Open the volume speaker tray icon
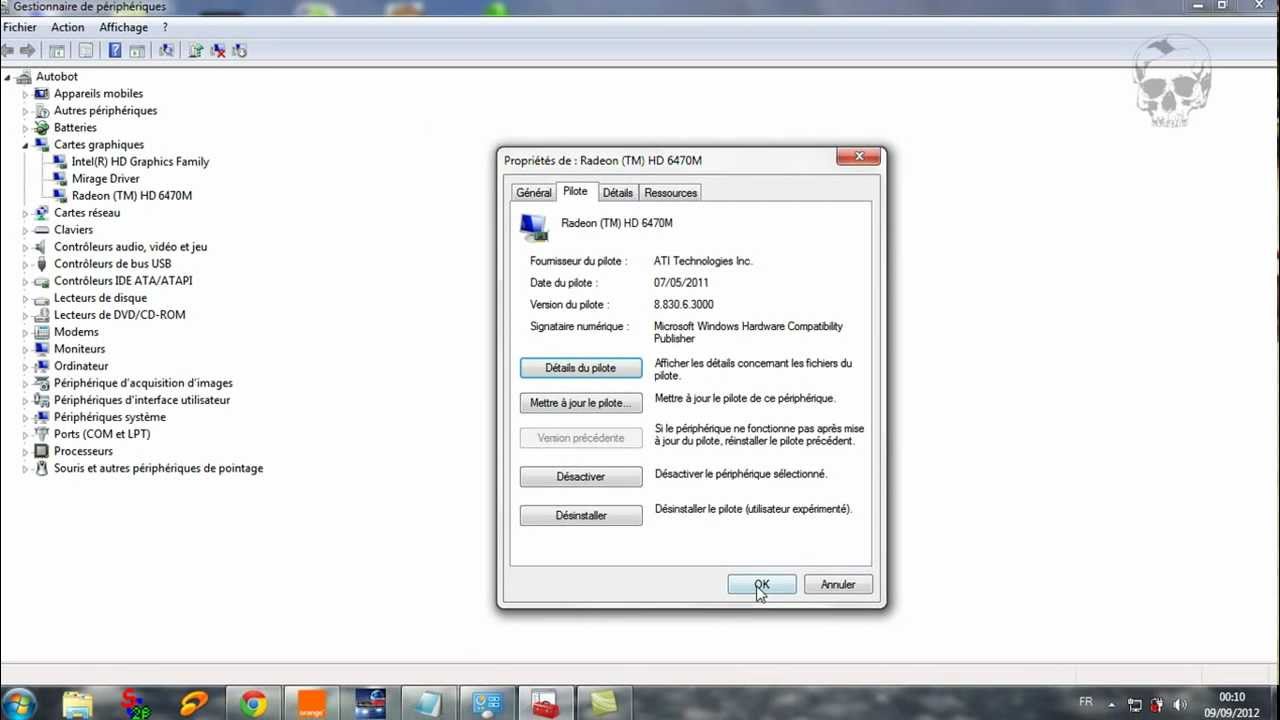The height and width of the screenshot is (720, 1280). pyautogui.click(x=1180, y=704)
